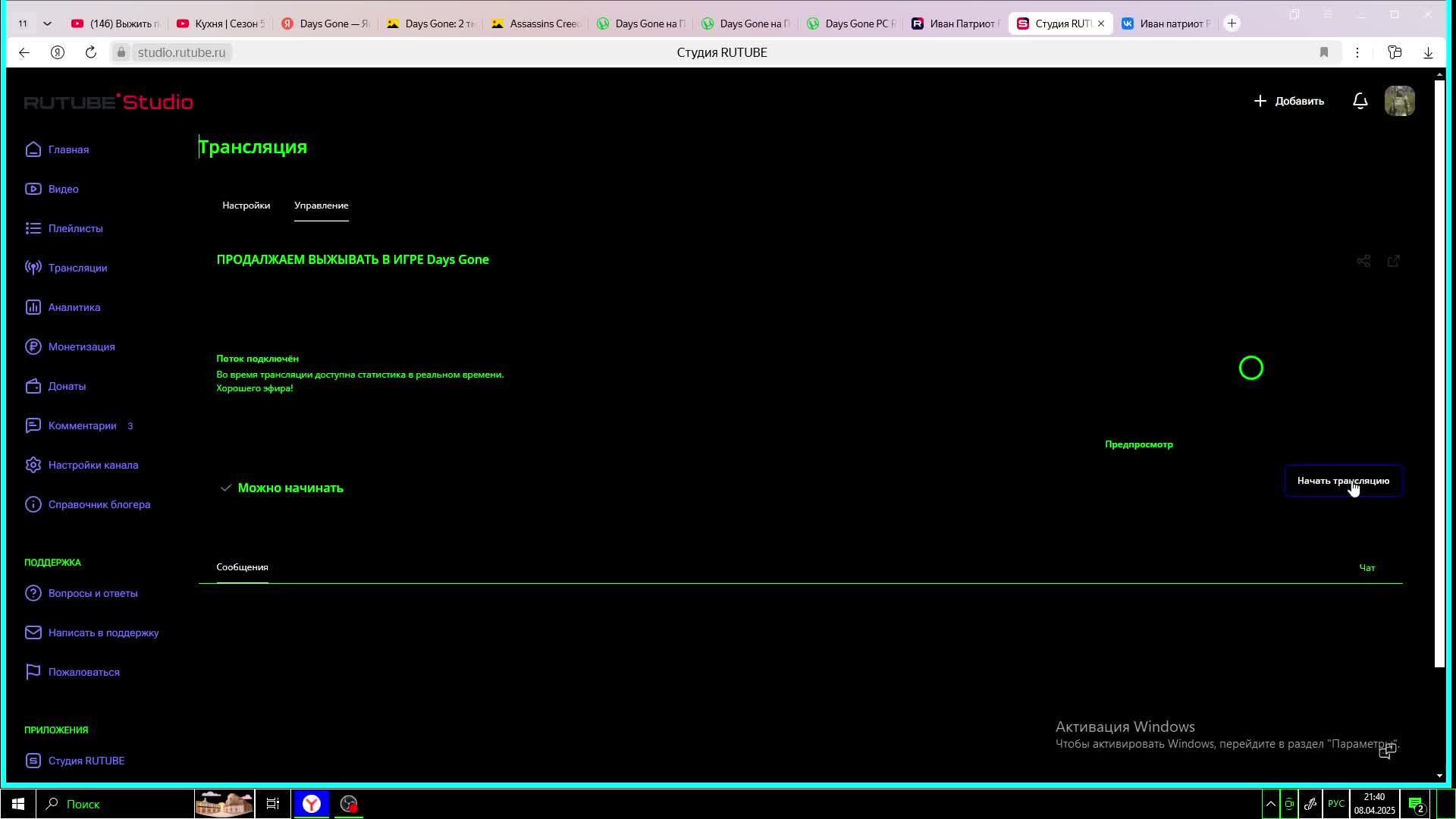Open the Чат link
The image size is (1456, 819).
click(1367, 568)
